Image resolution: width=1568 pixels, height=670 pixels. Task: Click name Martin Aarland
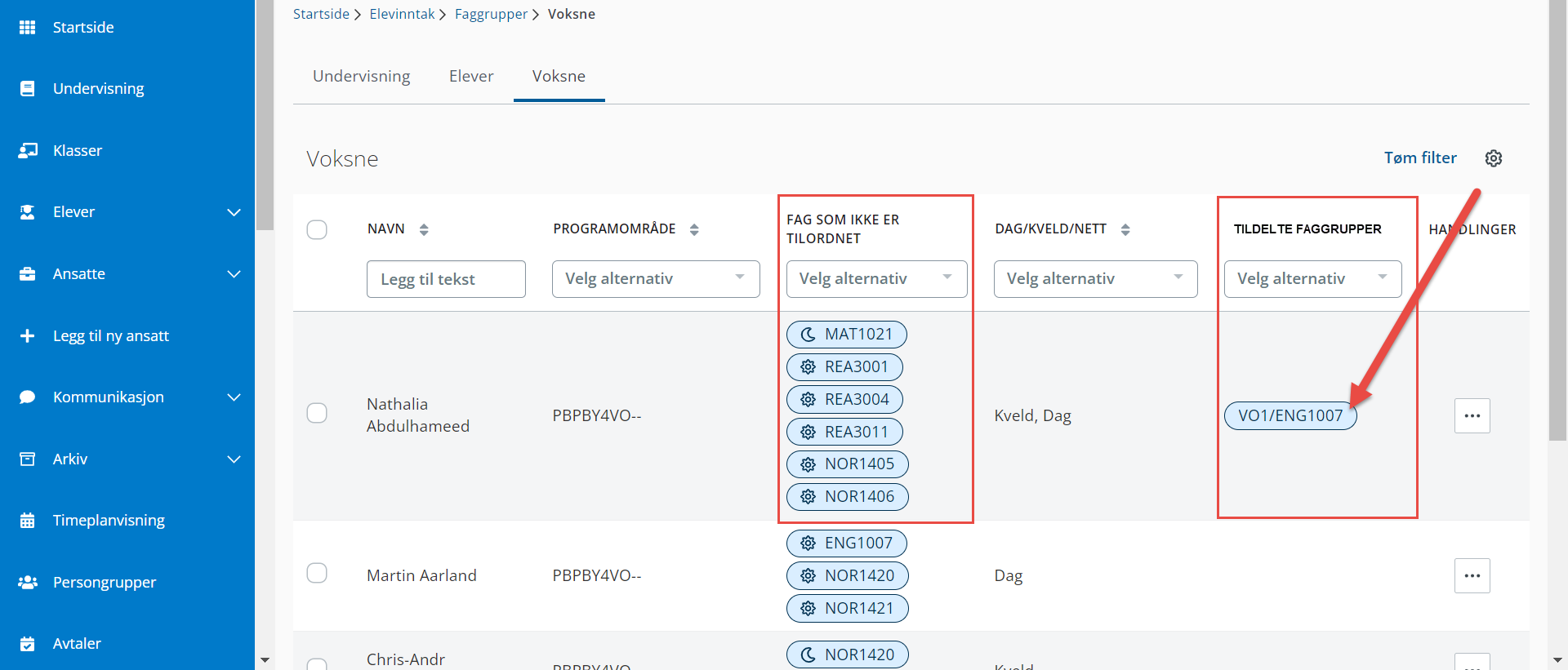click(421, 575)
